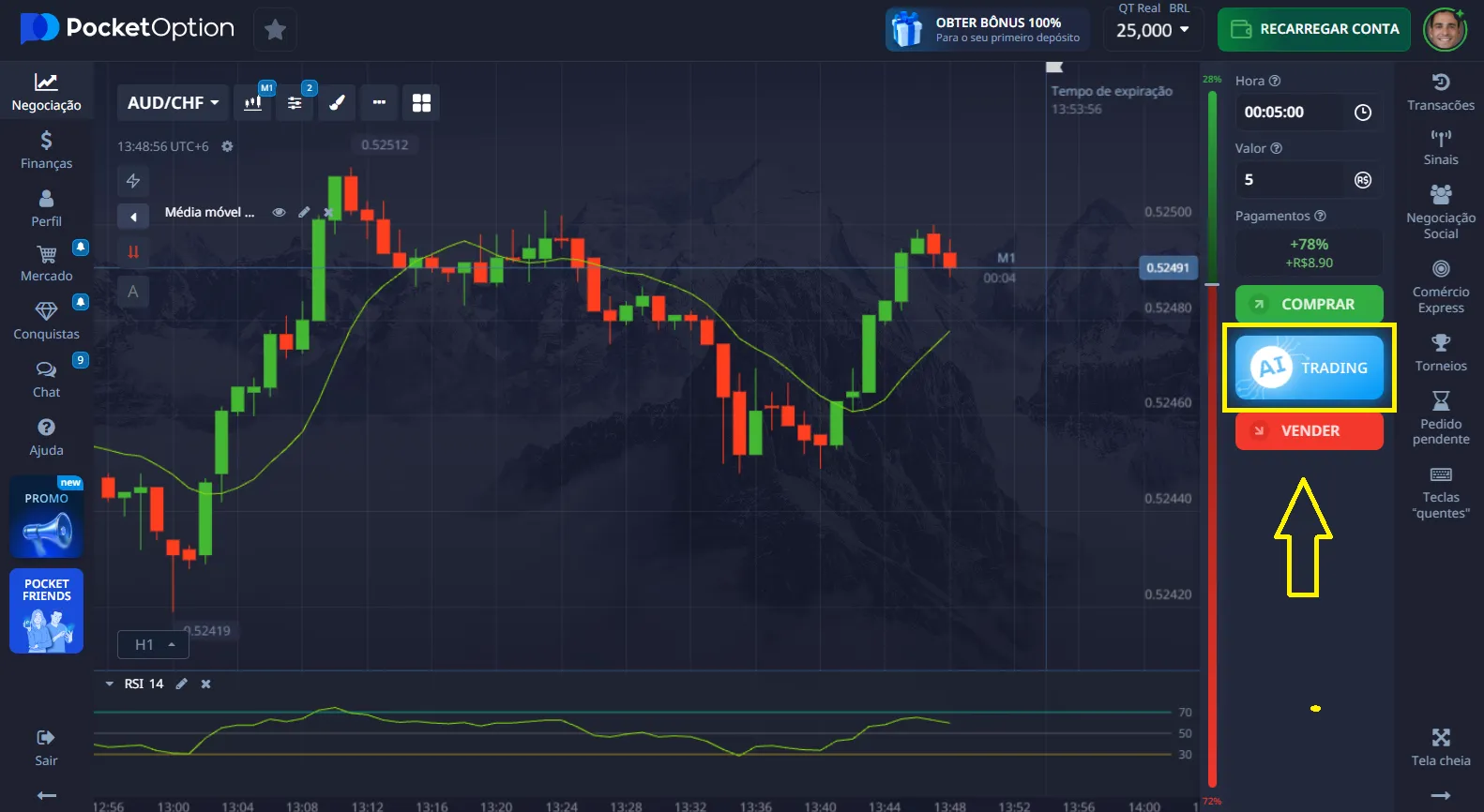Open the chart type candlestick icon
The height and width of the screenshot is (812, 1484).
(x=252, y=103)
